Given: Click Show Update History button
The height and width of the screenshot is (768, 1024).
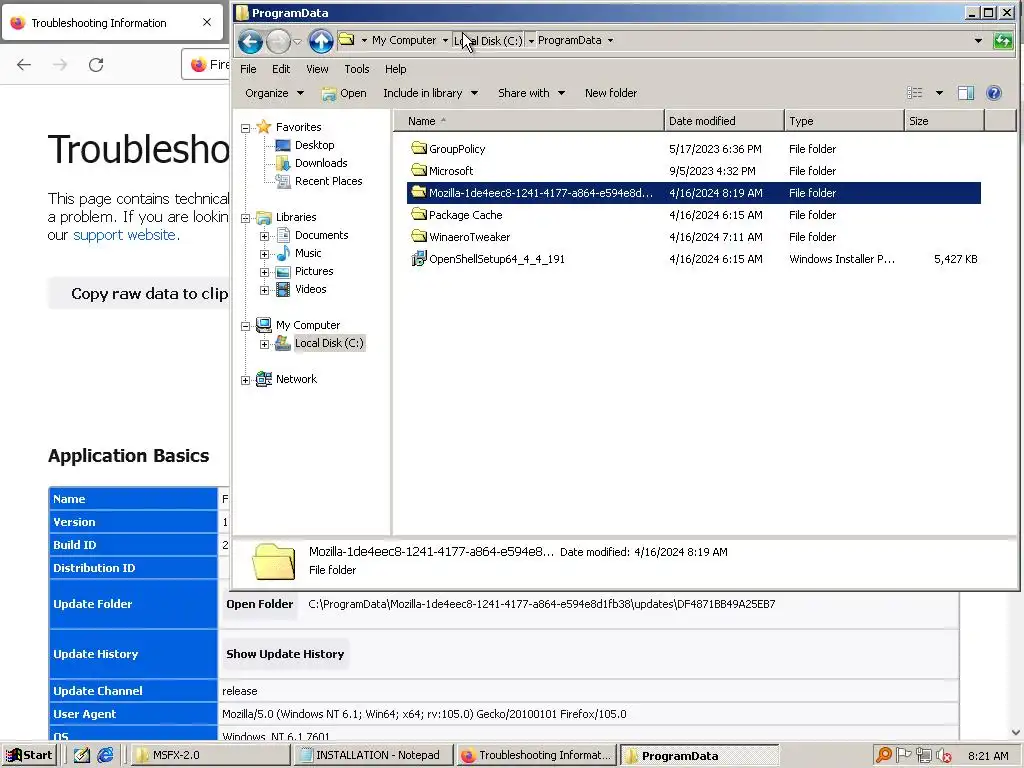Looking at the screenshot, I should point(285,654).
